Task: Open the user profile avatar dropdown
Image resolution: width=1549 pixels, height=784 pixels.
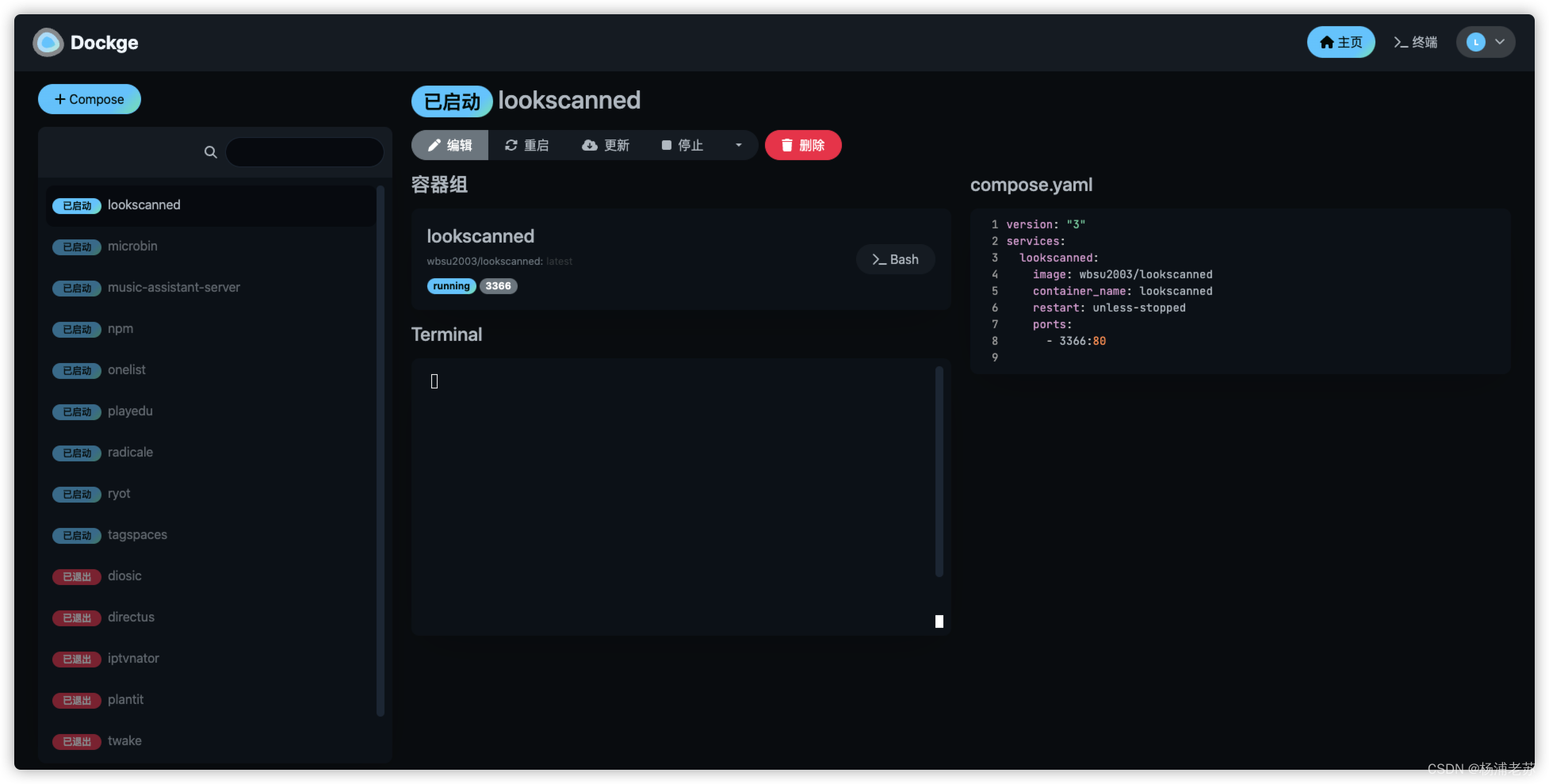Action: (1486, 42)
